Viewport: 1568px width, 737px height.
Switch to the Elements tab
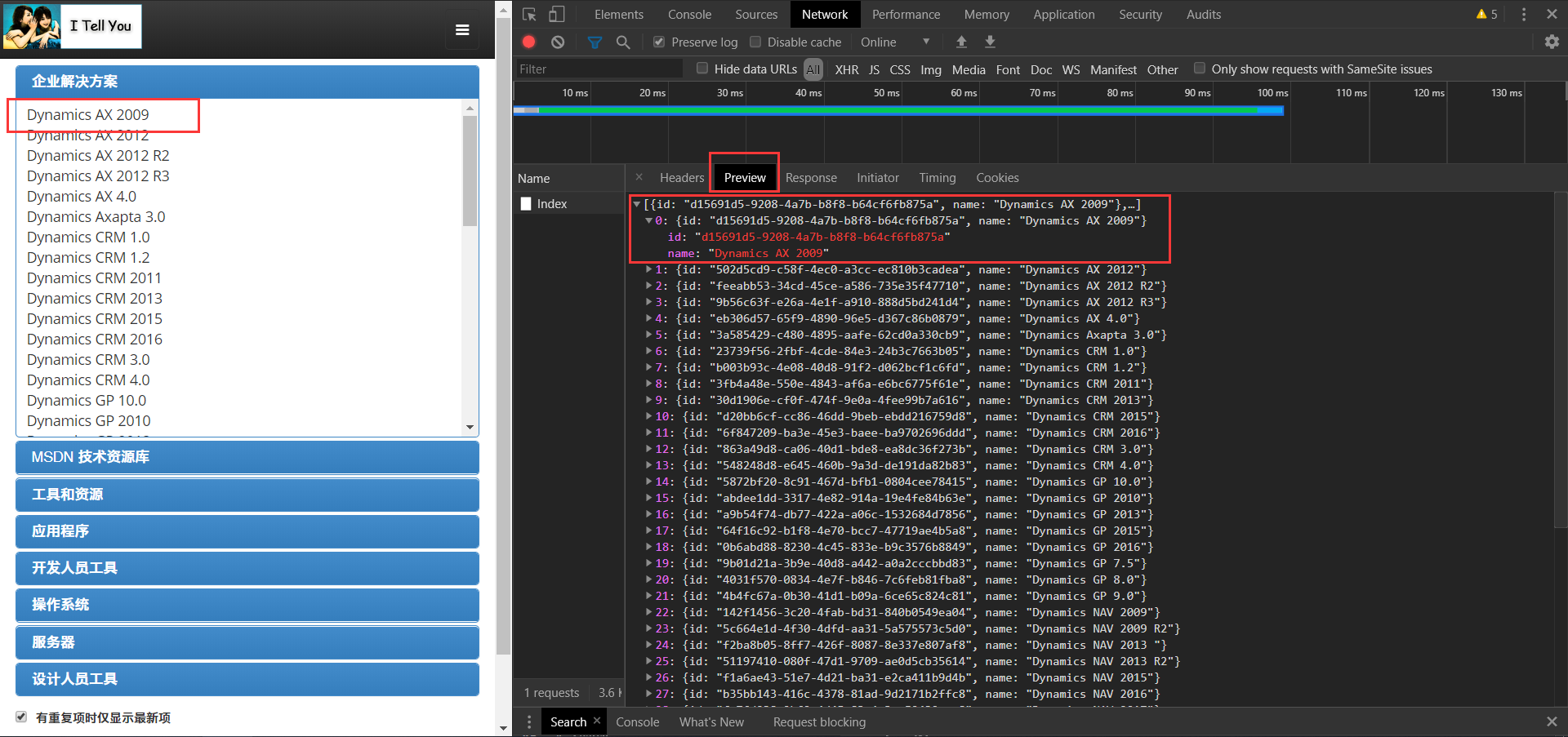tap(618, 14)
